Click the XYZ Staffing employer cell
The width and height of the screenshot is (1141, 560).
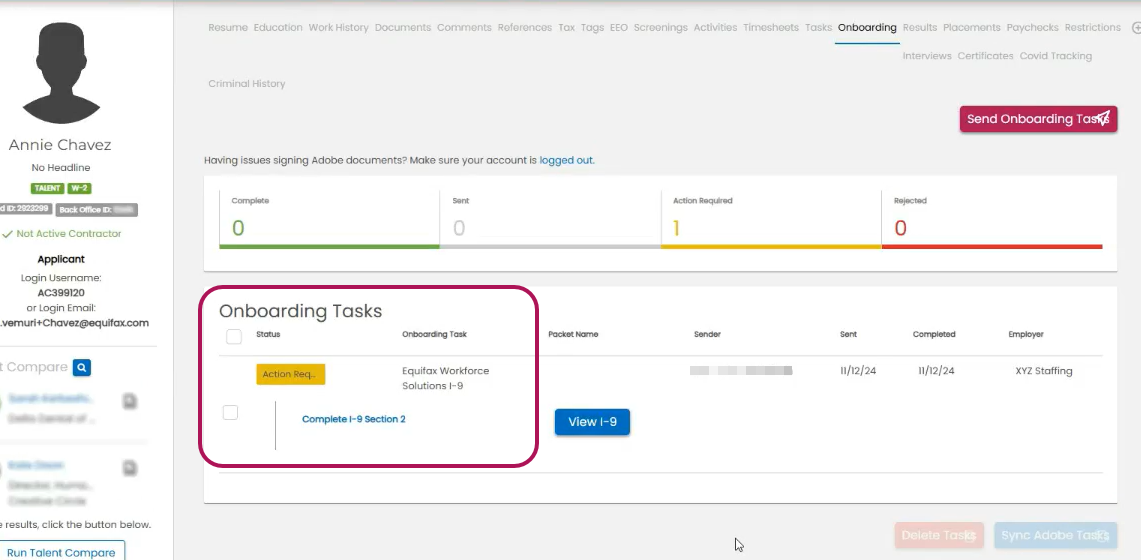tap(1043, 371)
